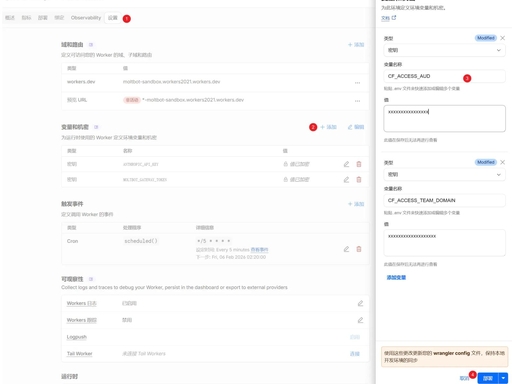Open the type dropdown above CF_ACCESS_AUD
512x384 pixels.
click(x=444, y=50)
